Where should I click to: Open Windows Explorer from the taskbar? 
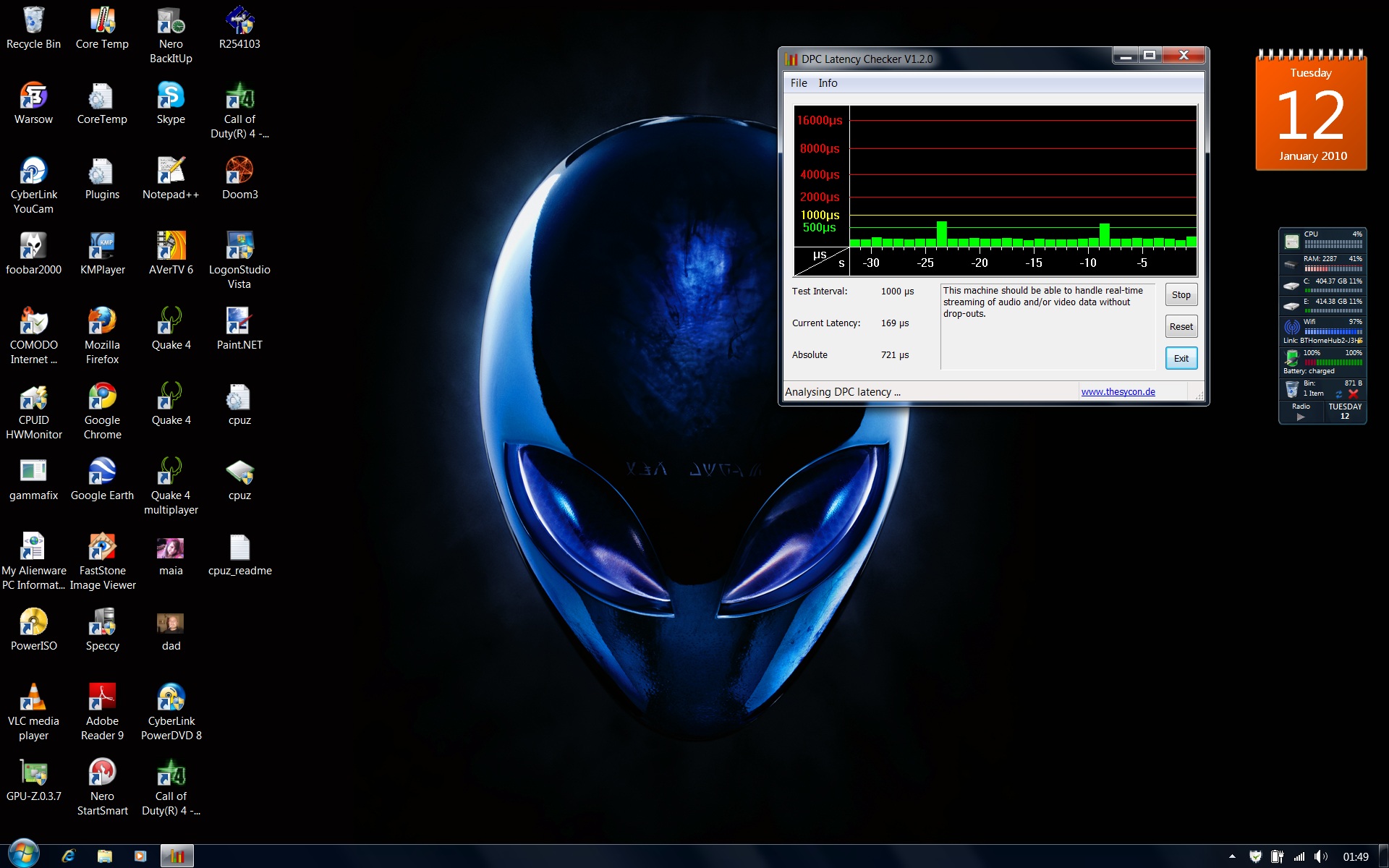pos(105,856)
